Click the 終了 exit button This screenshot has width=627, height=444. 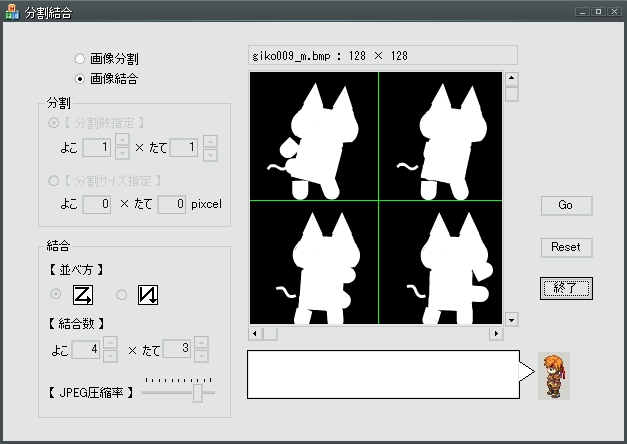[x=566, y=288]
